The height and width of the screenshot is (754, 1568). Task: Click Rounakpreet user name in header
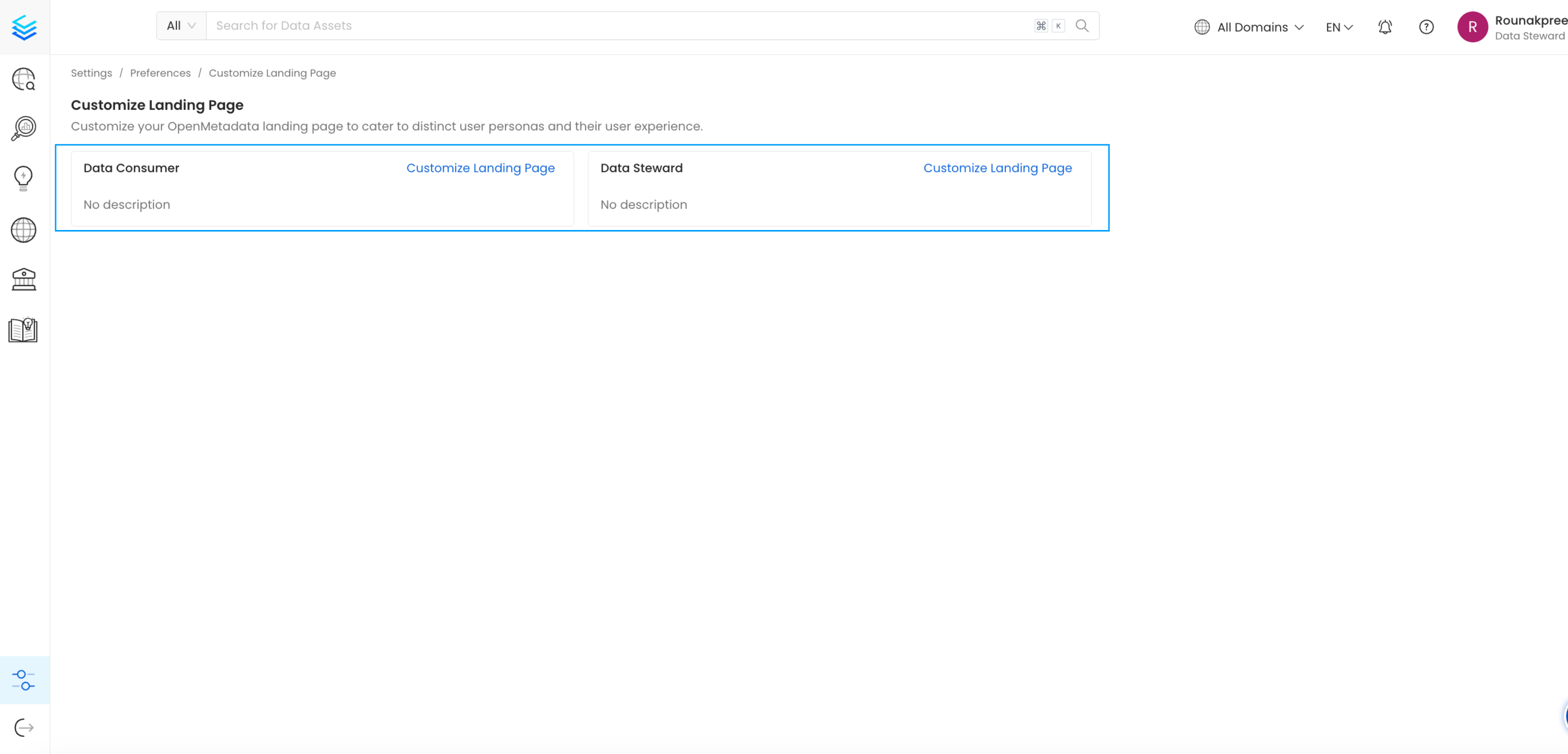(1531, 20)
